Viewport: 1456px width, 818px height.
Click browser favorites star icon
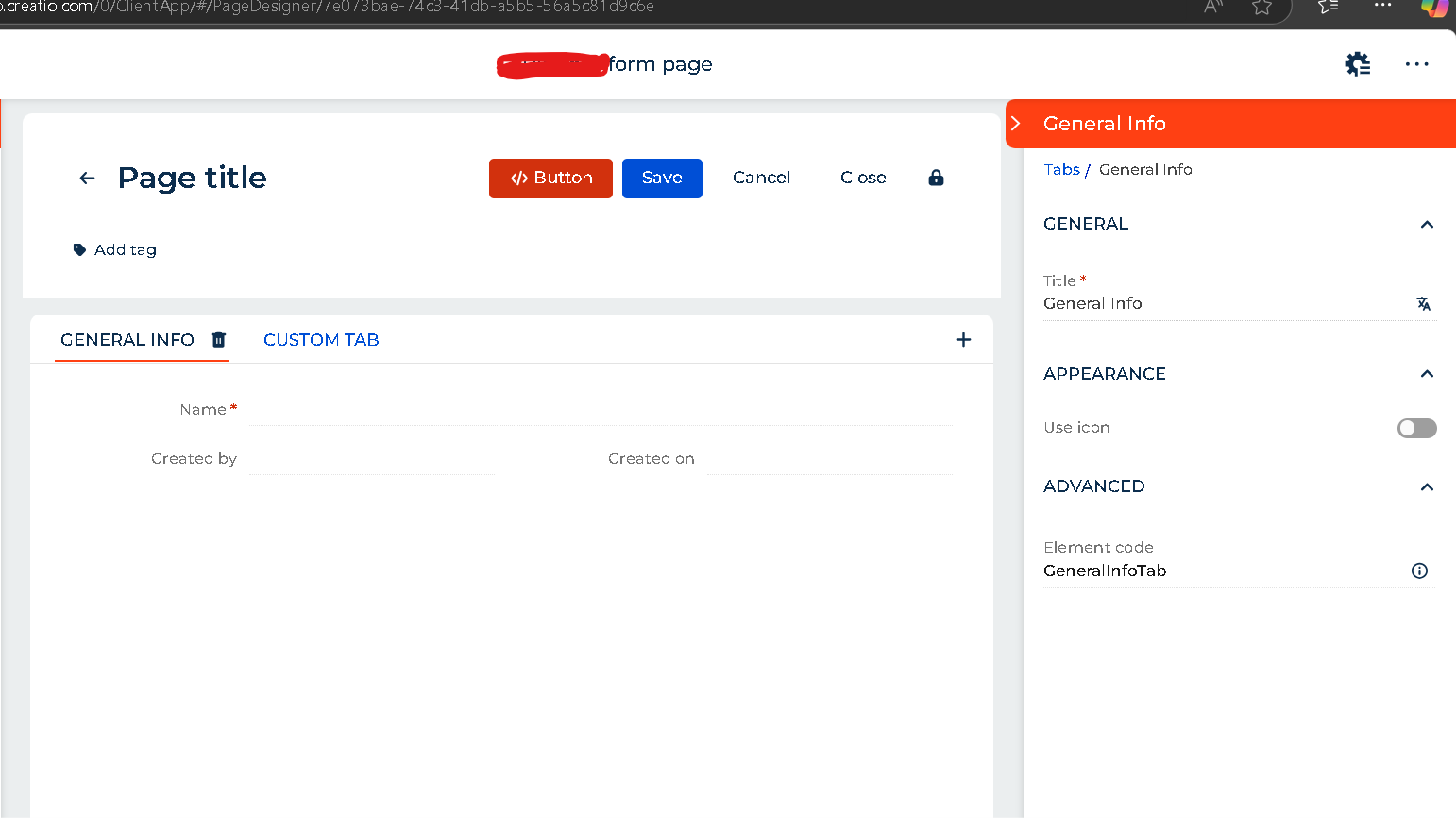[1261, 8]
